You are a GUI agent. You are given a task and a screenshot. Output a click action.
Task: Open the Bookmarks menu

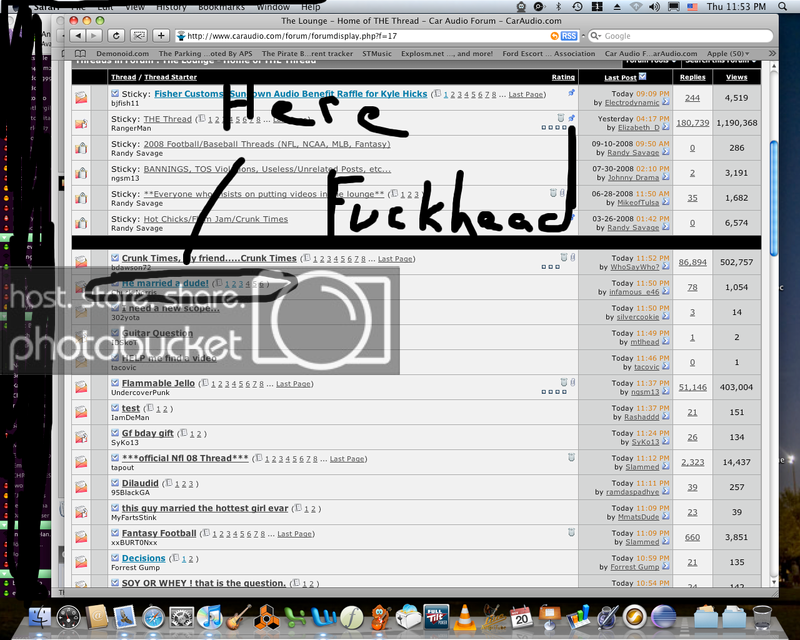[221, 7]
